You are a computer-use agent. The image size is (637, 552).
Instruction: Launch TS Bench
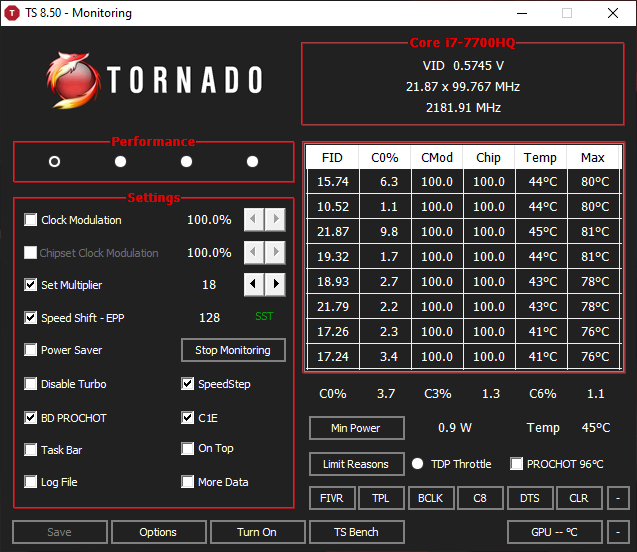(357, 532)
